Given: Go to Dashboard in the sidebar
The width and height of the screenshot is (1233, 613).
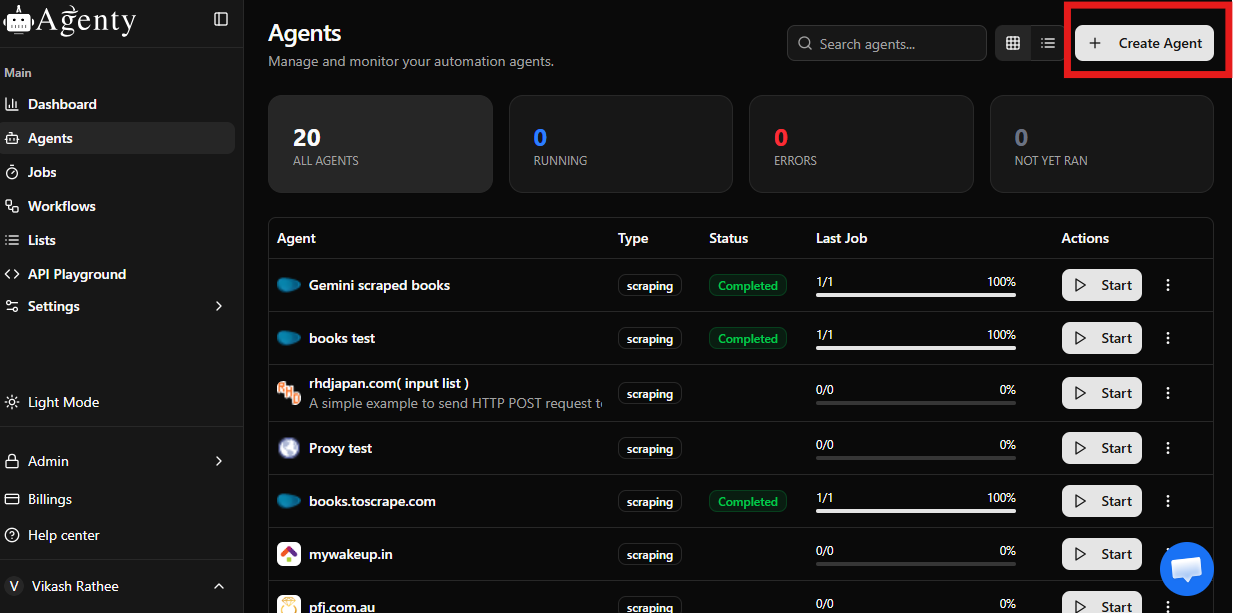Looking at the screenshot, I should pos(62,104).
